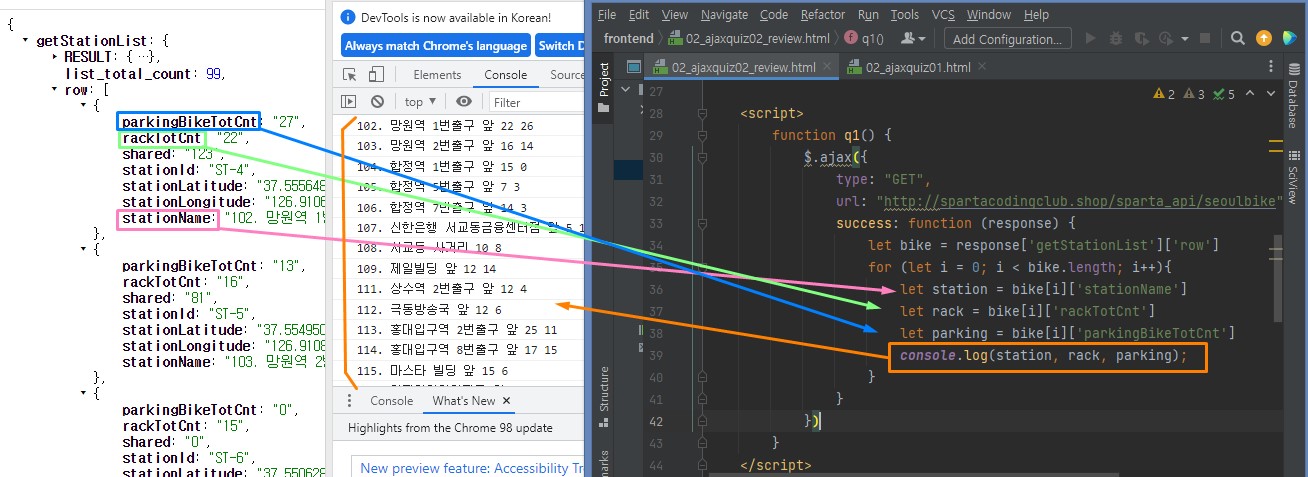Close the What's New drawer tab
This screenshot has width=1308, height=477.
(505, 400)
